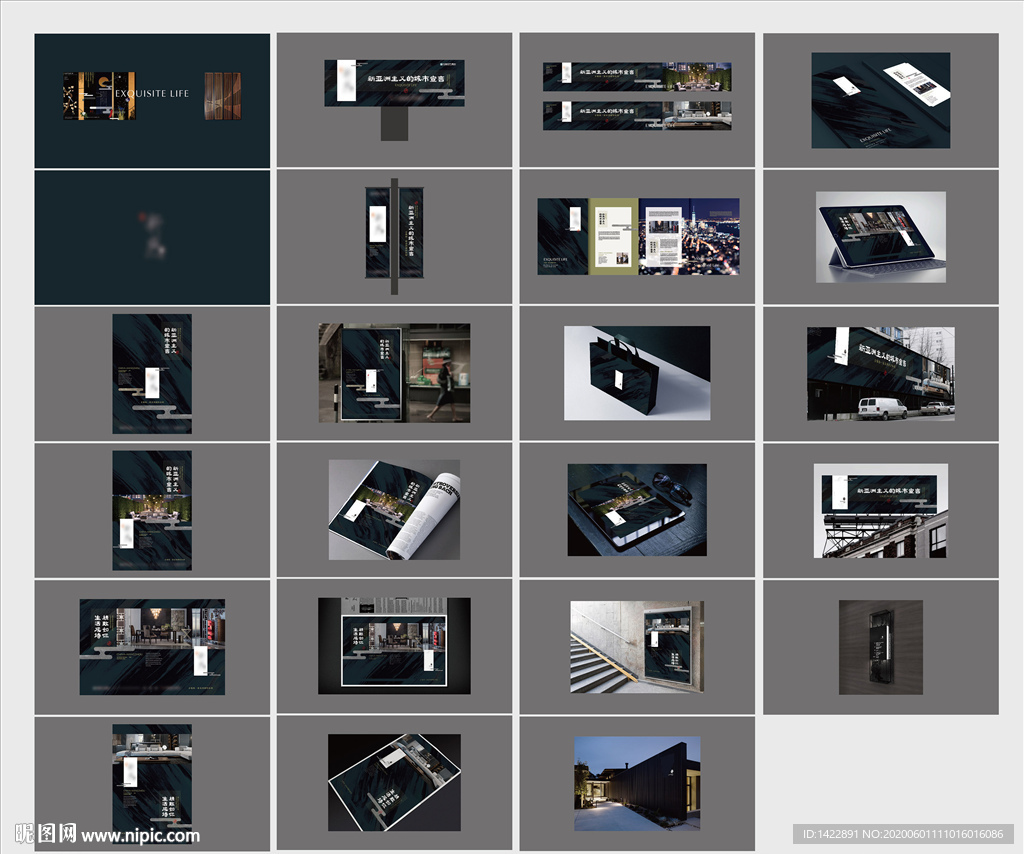Select the angled poster mockup on black
Image resolution: width=1024 pixels, height=854 pixels.
point(394,783)
